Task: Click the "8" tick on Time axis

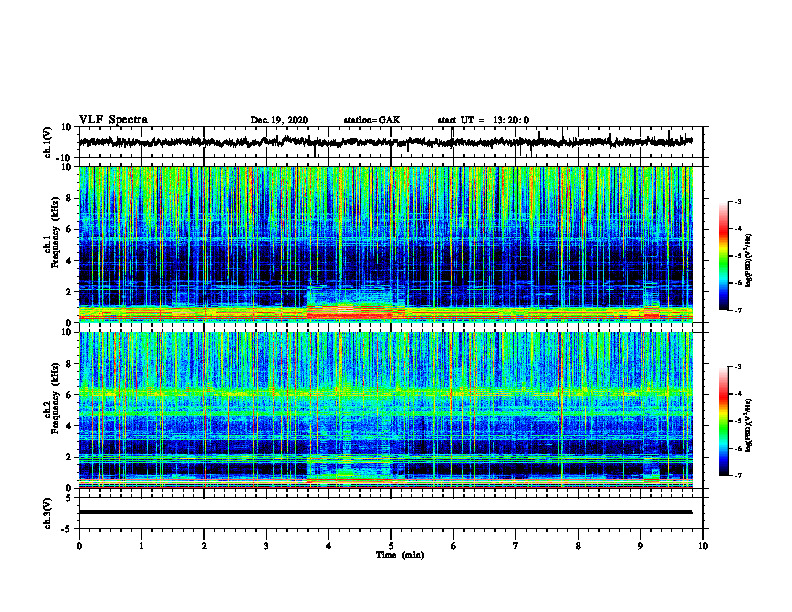Action: 578,546
